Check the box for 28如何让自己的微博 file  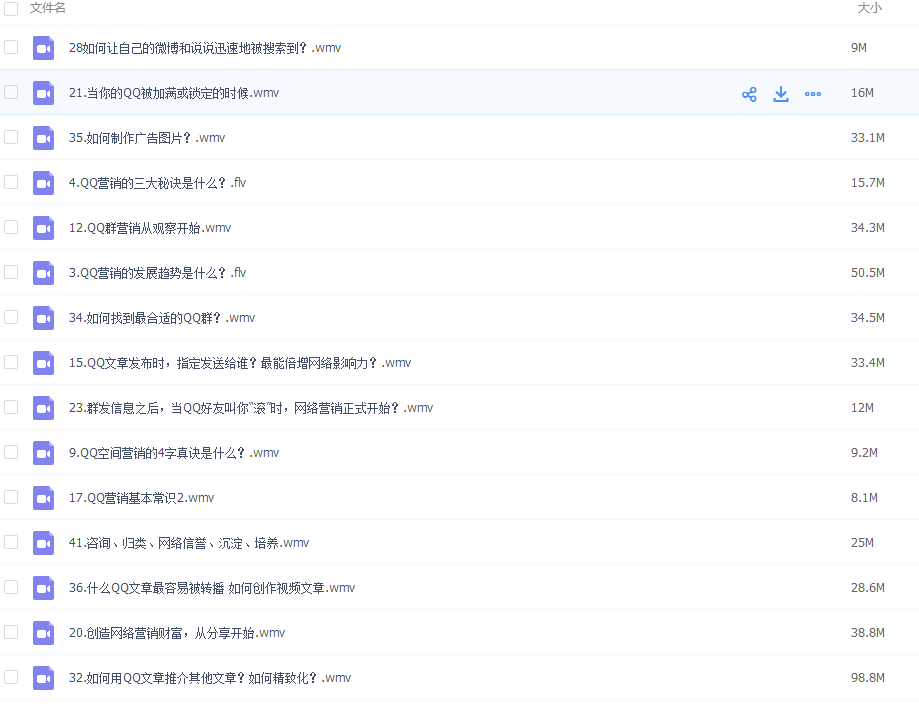(11, 47)
